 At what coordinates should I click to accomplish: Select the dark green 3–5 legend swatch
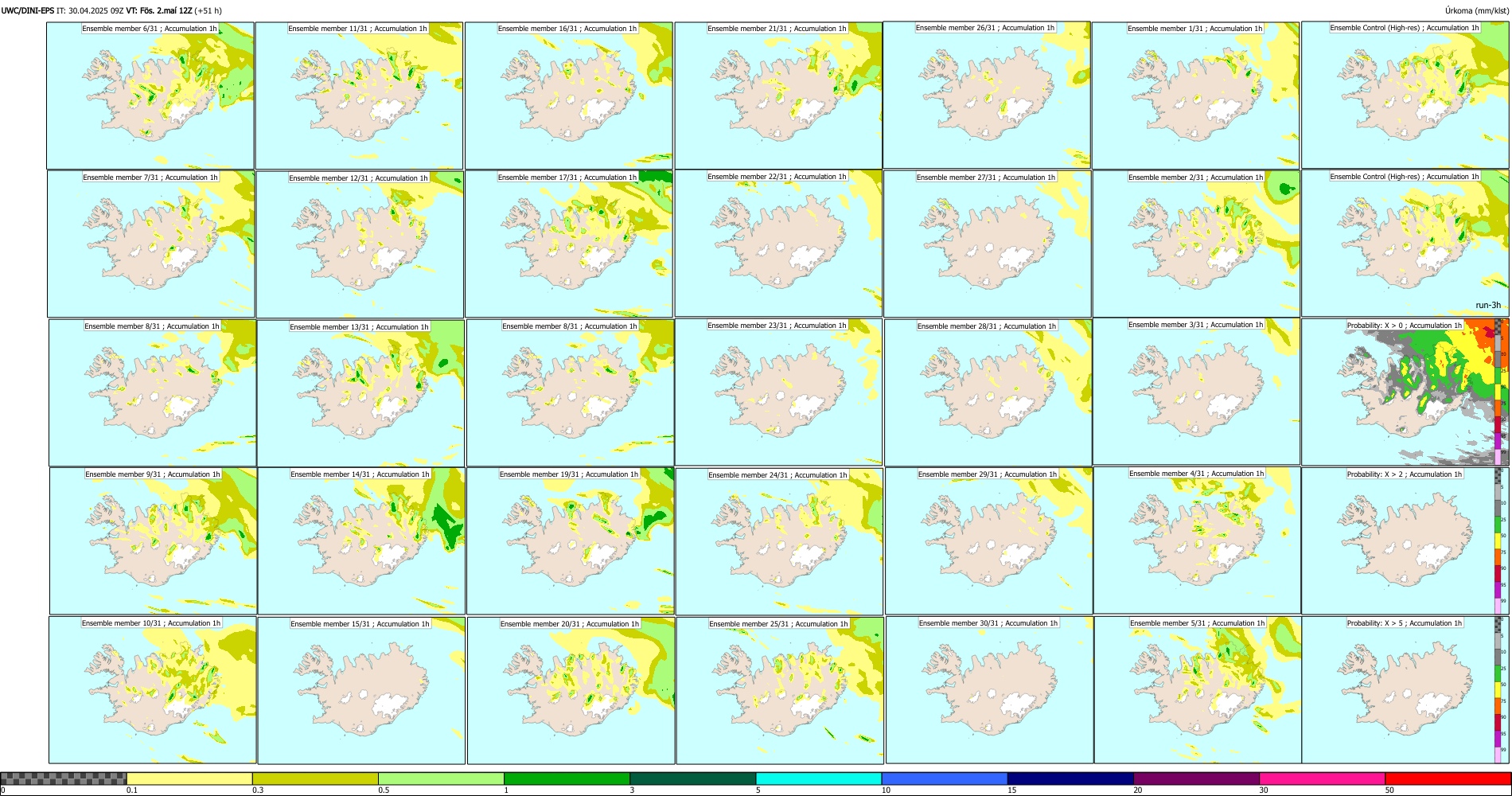click(x=692, y=778)
